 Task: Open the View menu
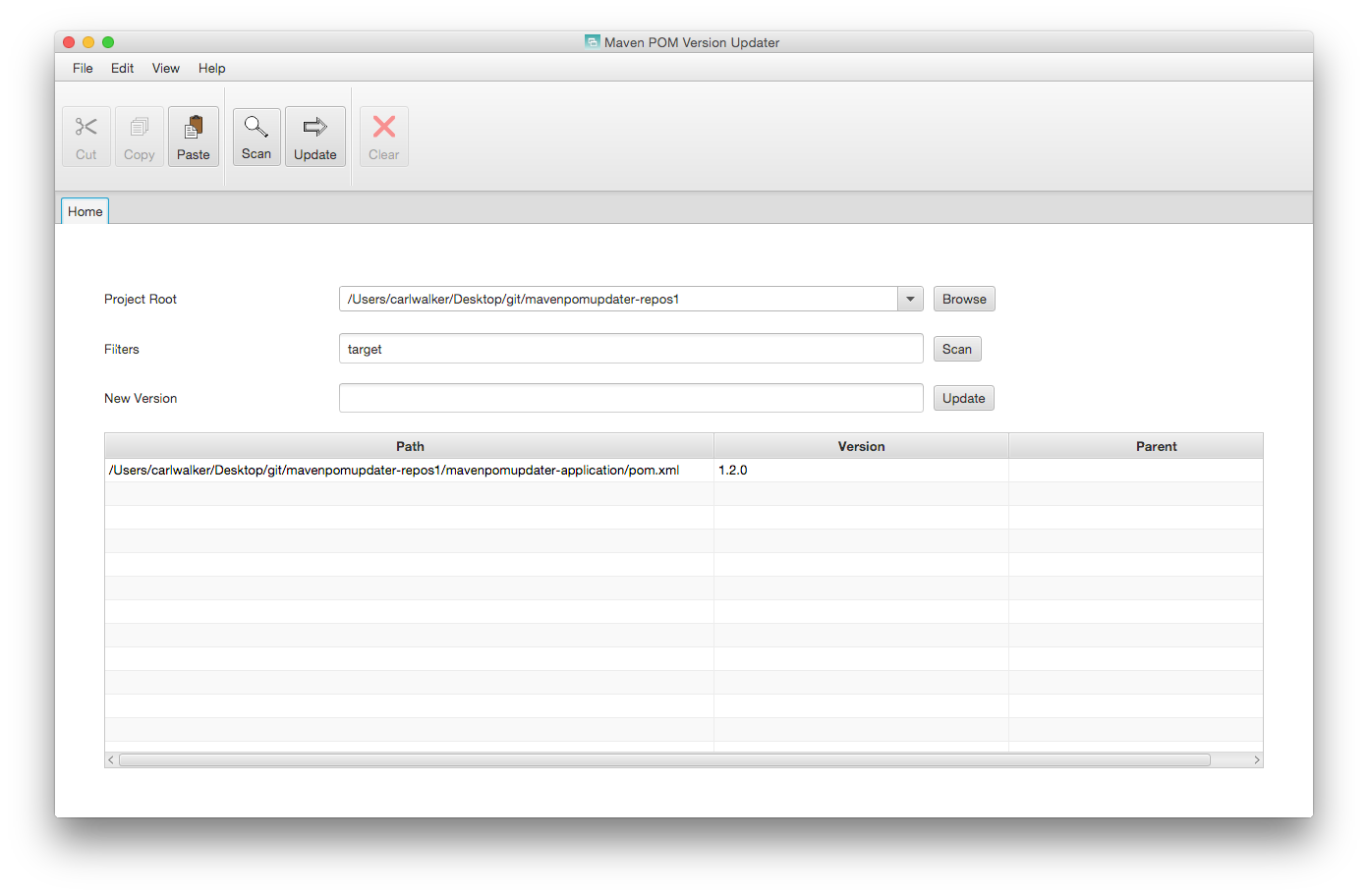(x=165, y=68)
